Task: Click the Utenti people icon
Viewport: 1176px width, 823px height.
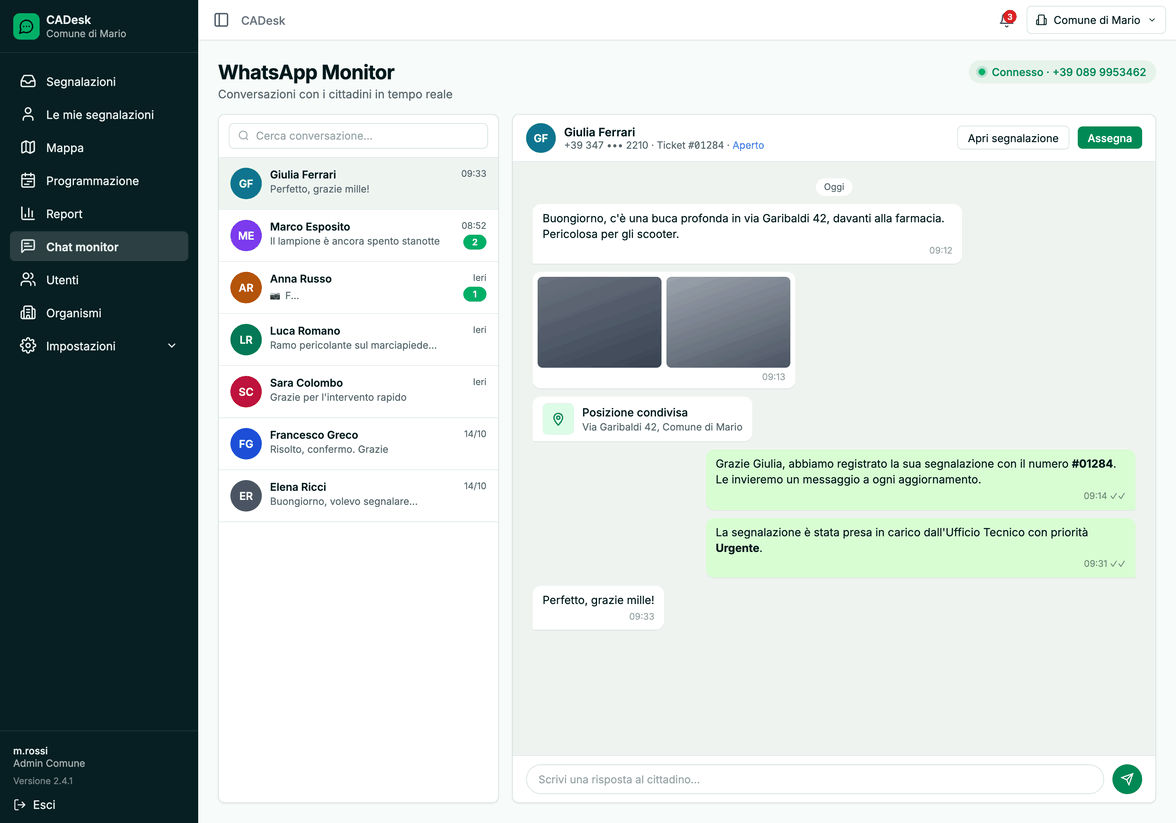Action: coord(28,279)
